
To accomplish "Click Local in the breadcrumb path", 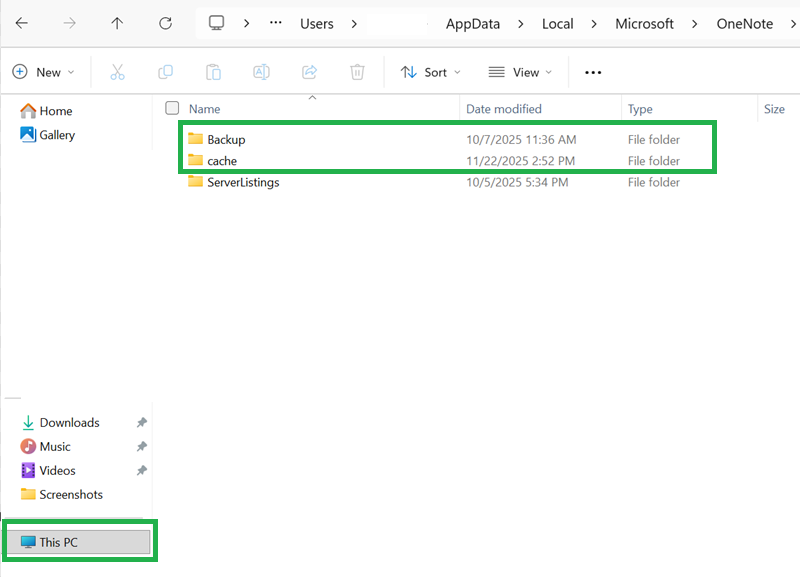I will click(557, 23).
